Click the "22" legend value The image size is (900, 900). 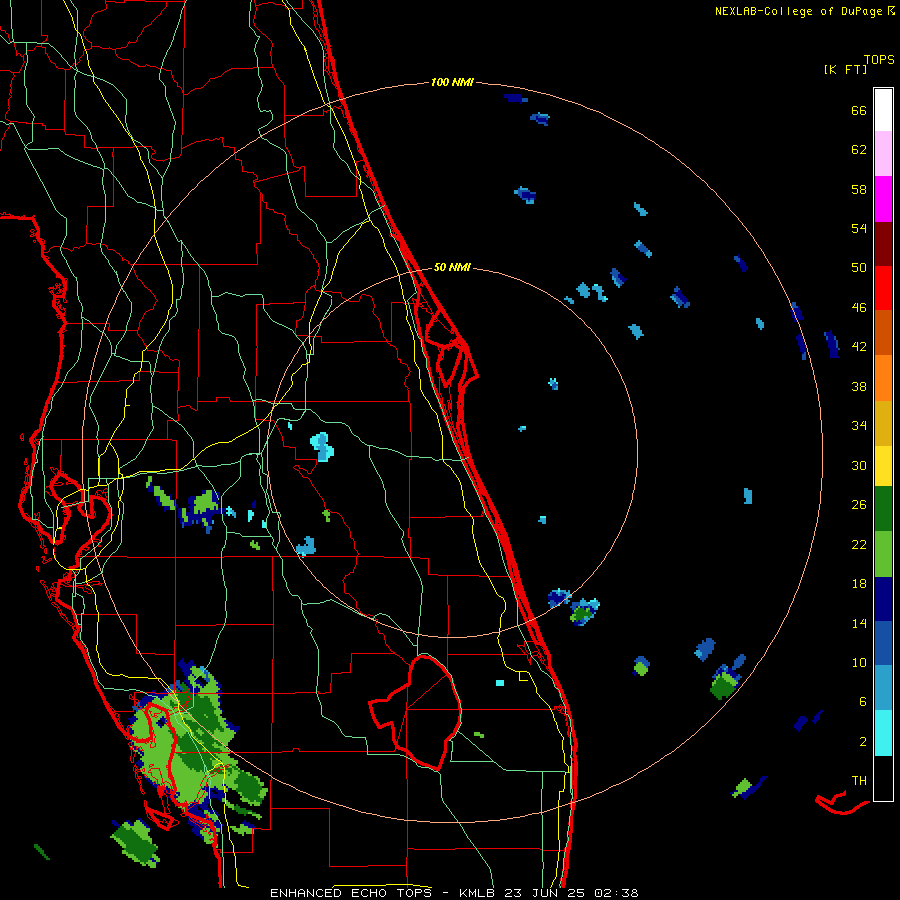tap(859, 544)
